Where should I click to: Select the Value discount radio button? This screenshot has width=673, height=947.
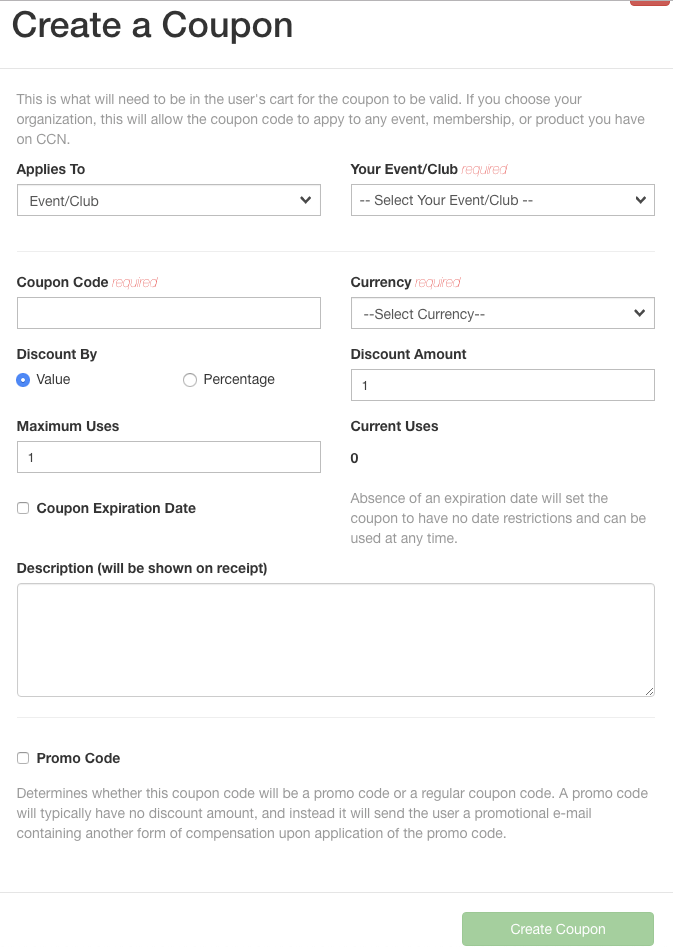[23, 380]
